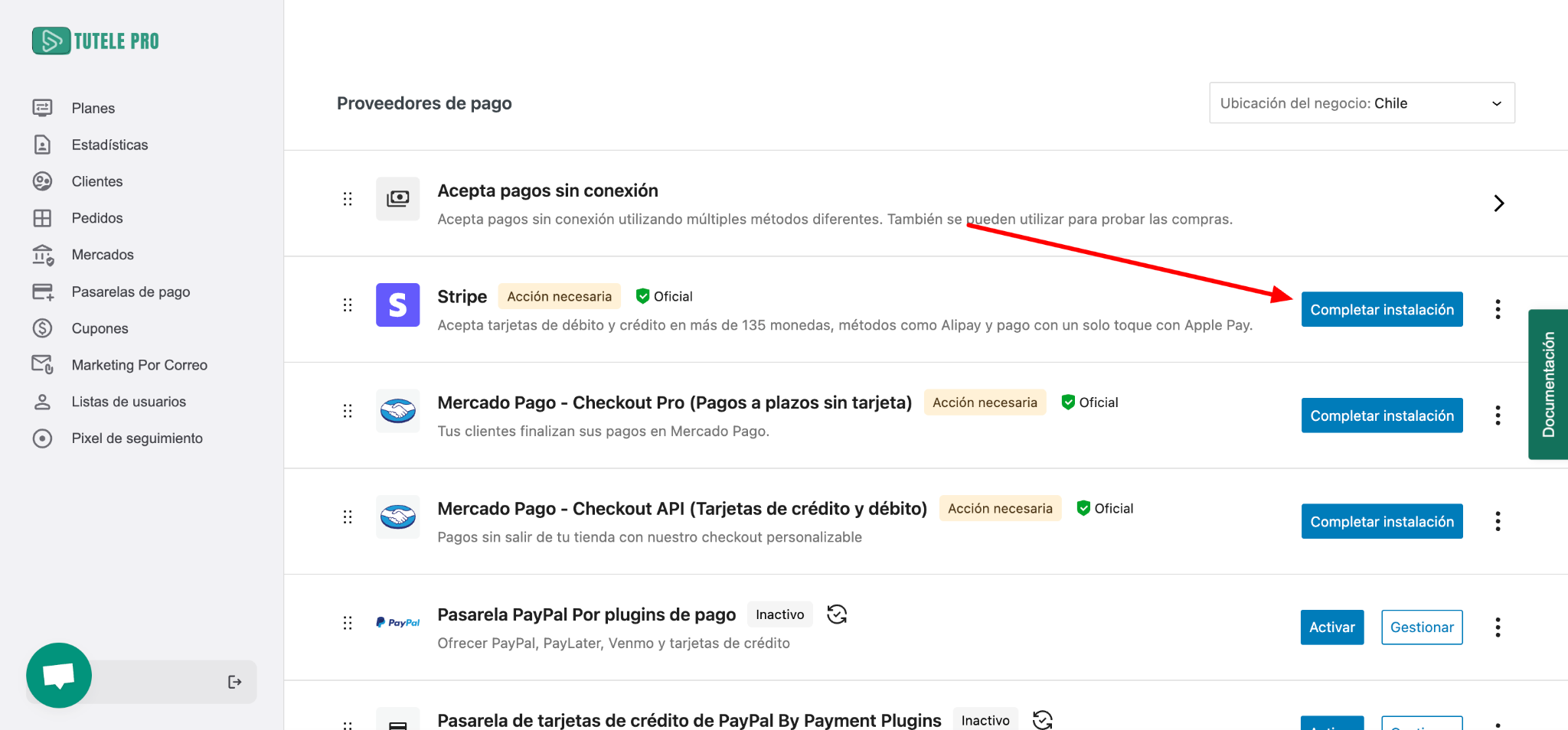Click the logout icon in sidebar
The image size is (1568, 730).
coord(235,682)
